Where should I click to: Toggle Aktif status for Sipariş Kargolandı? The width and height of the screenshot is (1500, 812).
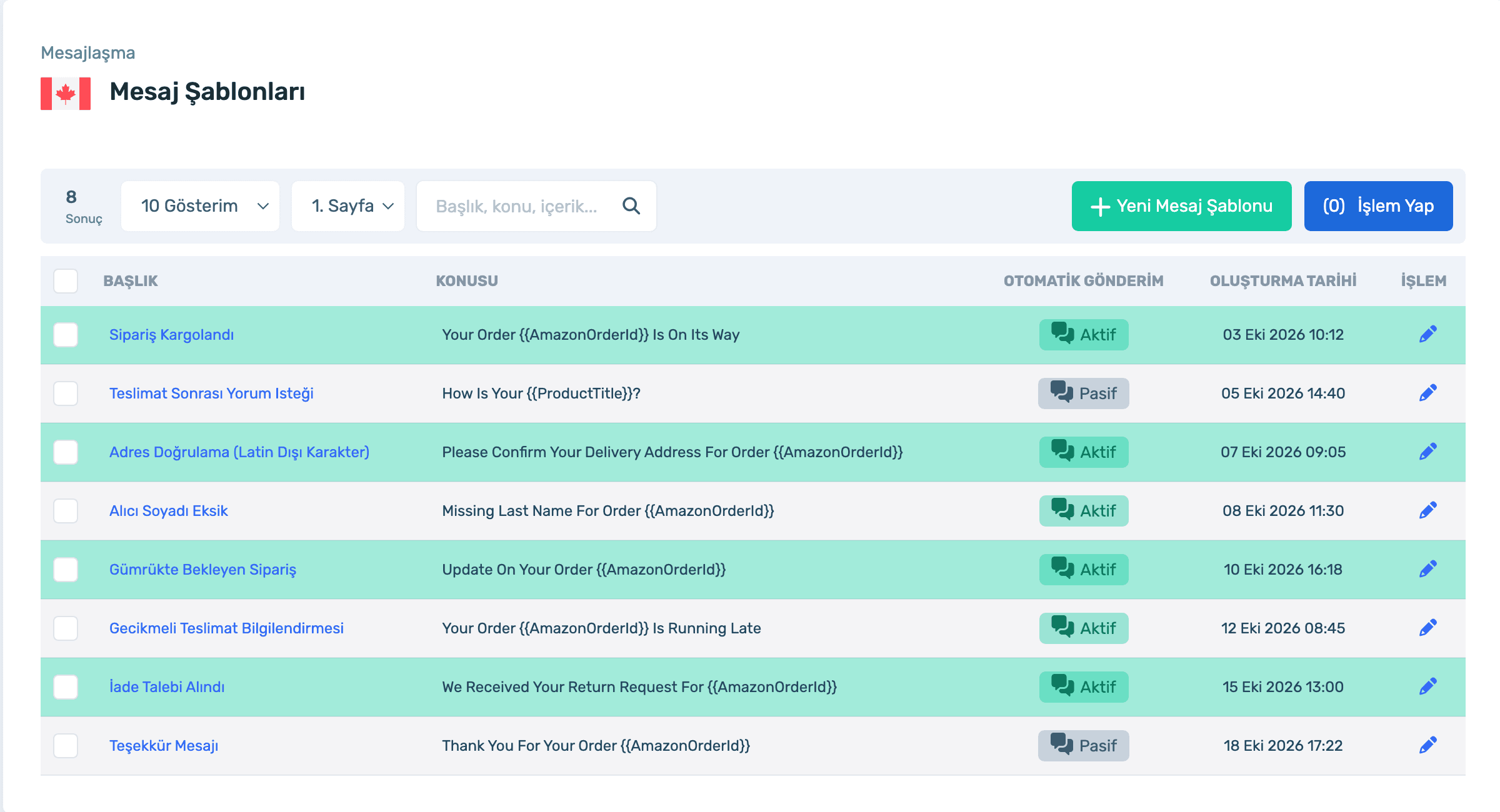1084,335
